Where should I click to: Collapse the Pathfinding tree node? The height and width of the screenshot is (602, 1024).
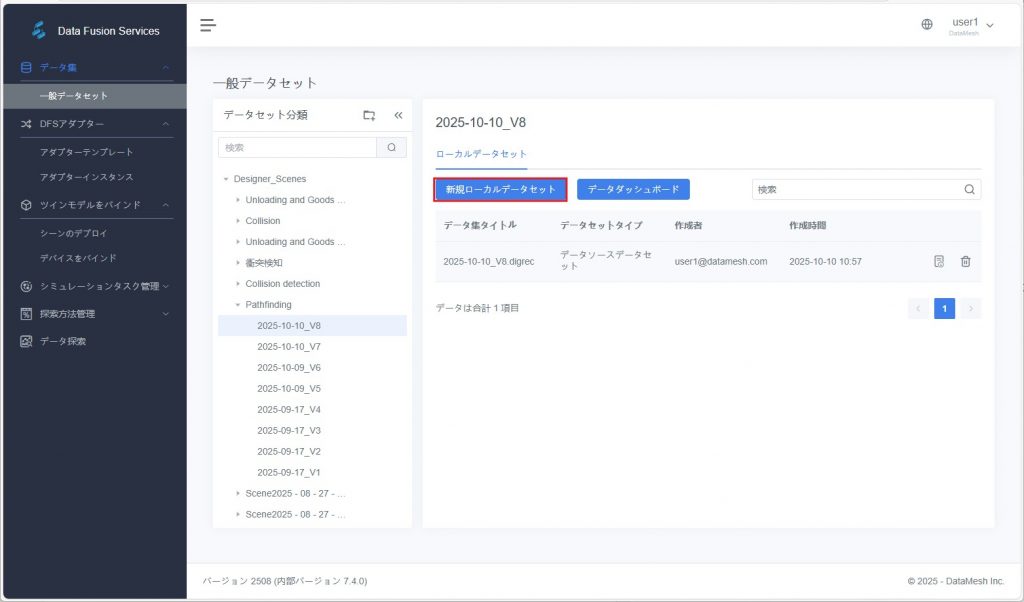pos(238,305)
